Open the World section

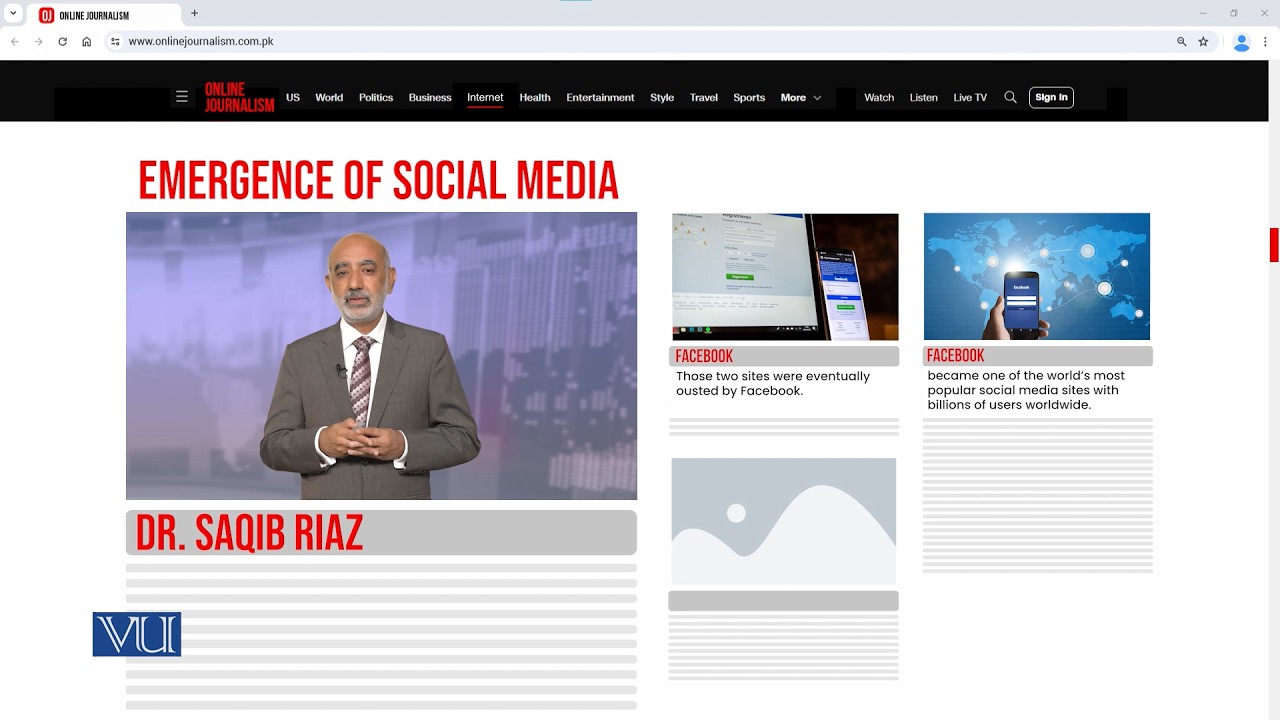pos(329,97)
